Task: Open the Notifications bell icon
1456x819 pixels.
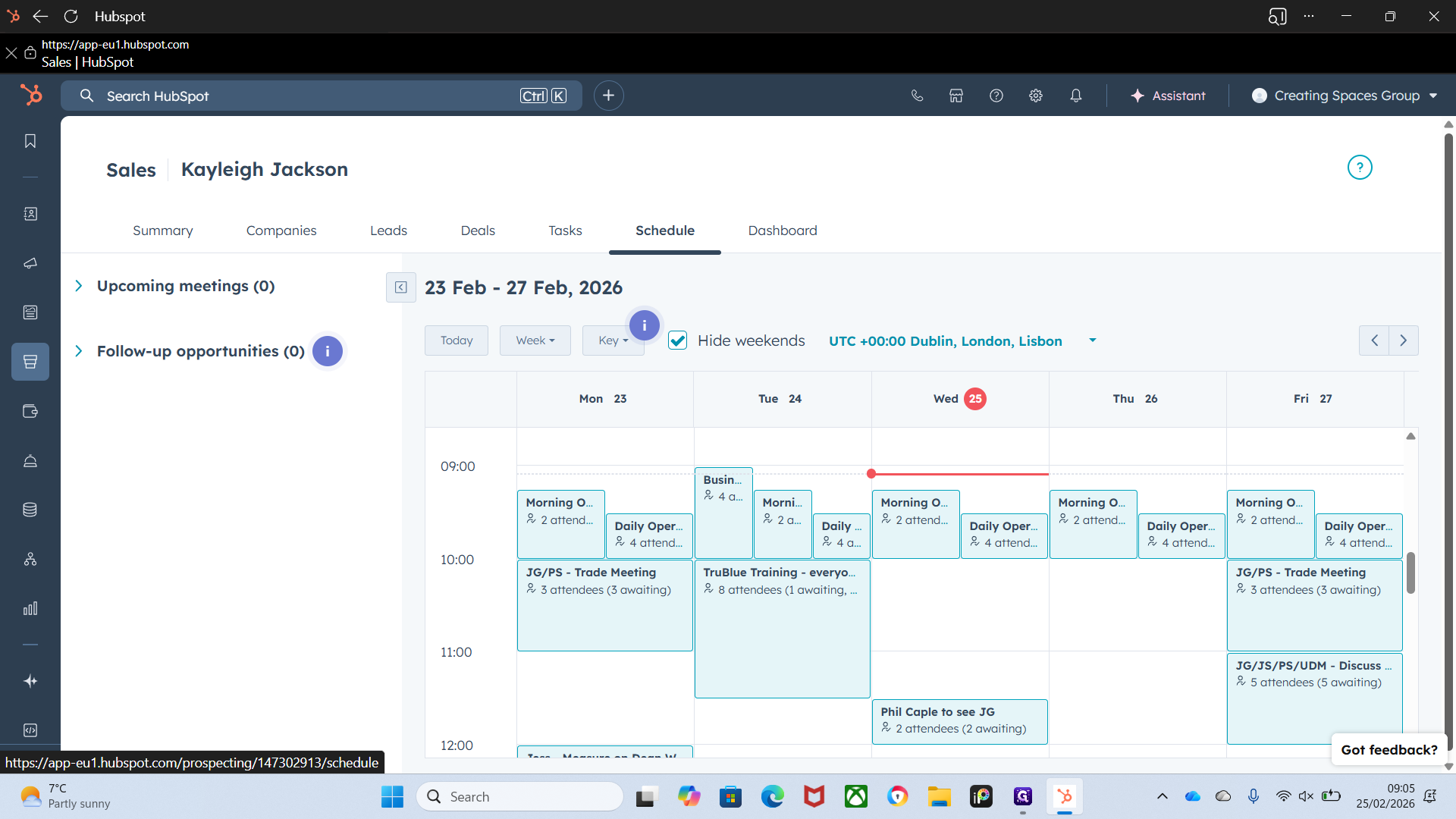Action: (1076, 96)
